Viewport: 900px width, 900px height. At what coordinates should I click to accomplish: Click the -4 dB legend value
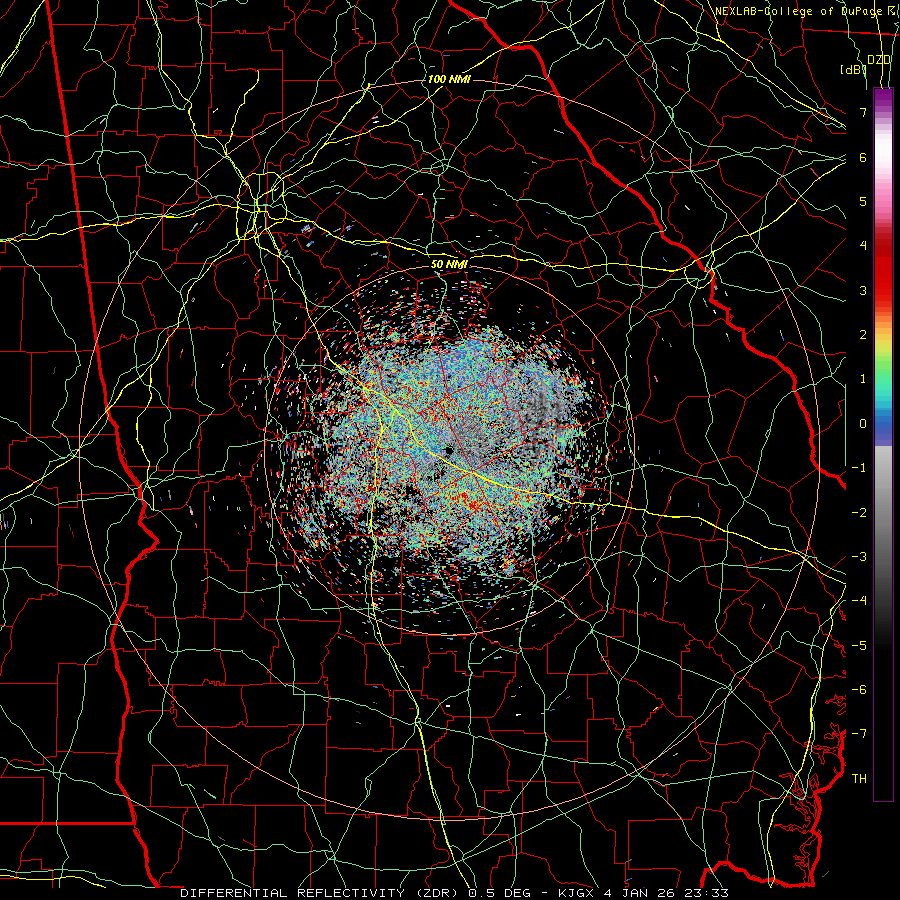pyautogui.click(x=859, y=601)
